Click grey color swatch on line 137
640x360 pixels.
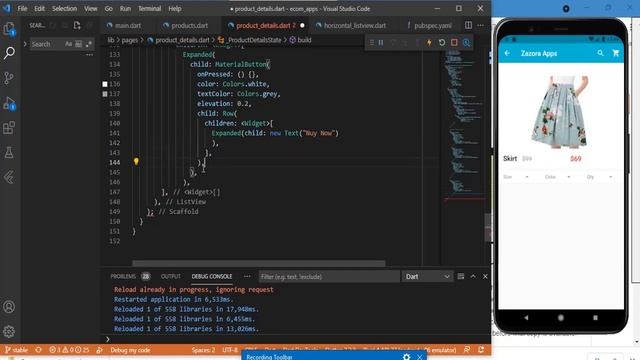click(x=105, y=94)
